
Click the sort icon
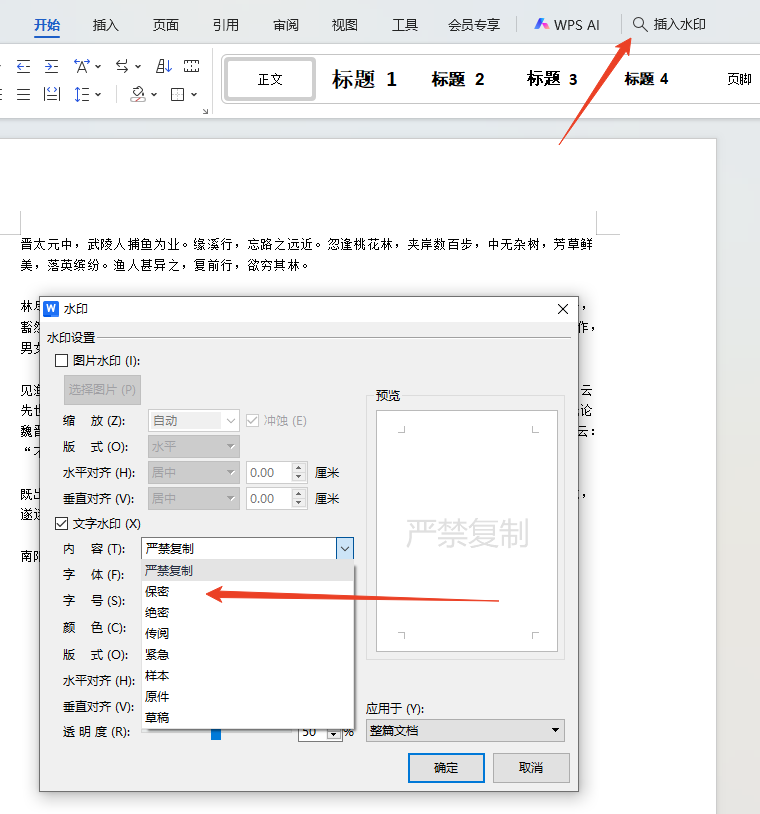pyautogui.click(x=164, y=66)
